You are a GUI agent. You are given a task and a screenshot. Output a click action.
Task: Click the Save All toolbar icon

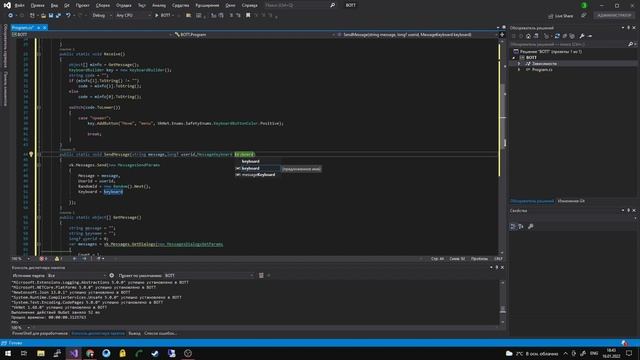58,16
